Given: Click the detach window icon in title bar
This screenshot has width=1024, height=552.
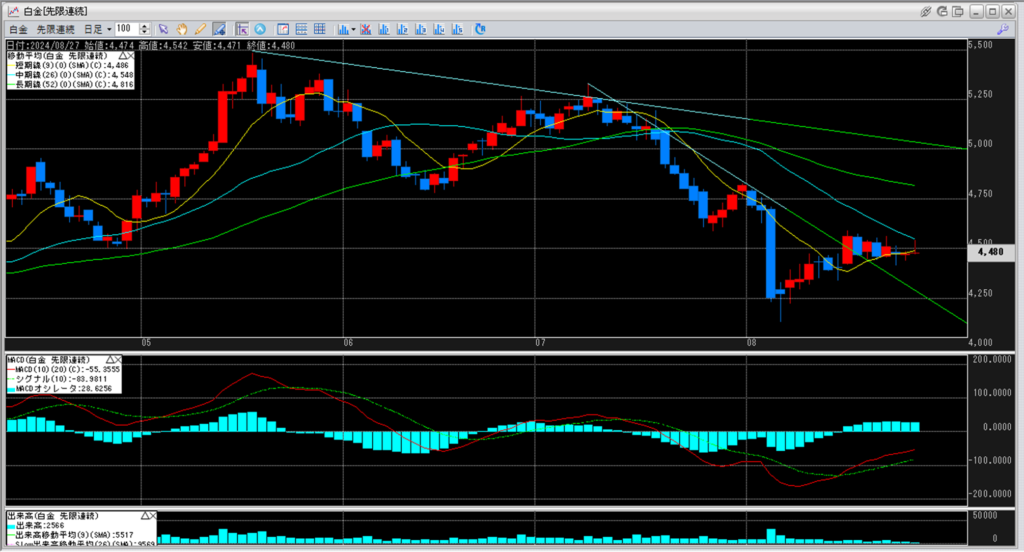Looking at the screenshot, I should pos(958,11).
